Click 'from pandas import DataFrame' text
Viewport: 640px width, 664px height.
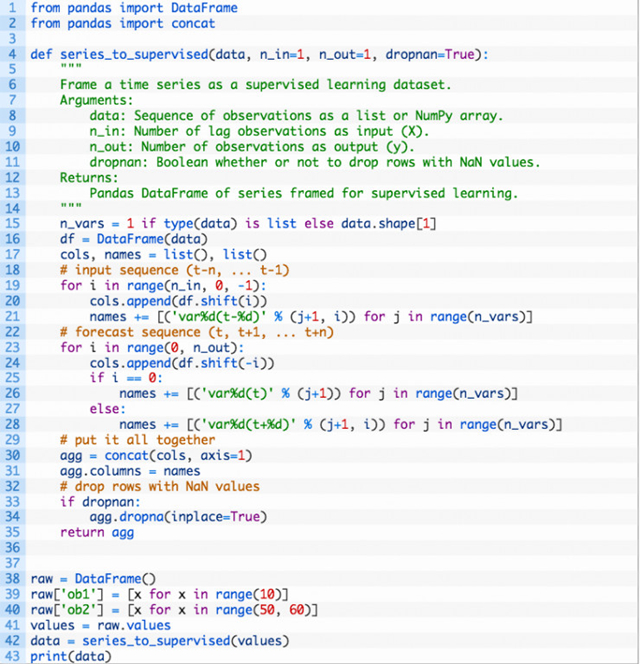134,8
